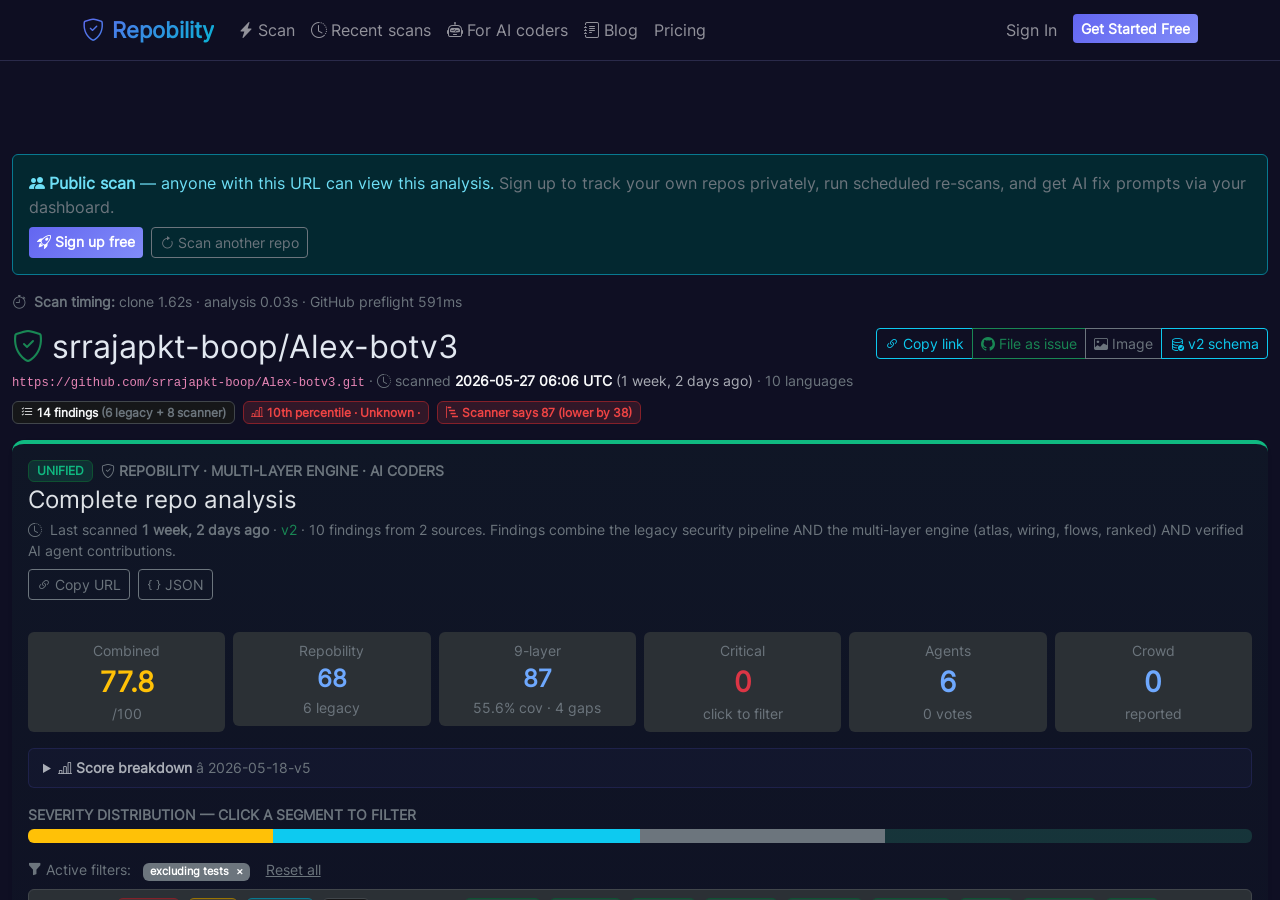Go to Recent scans
1280x900 pixels.
coord(371,30)
